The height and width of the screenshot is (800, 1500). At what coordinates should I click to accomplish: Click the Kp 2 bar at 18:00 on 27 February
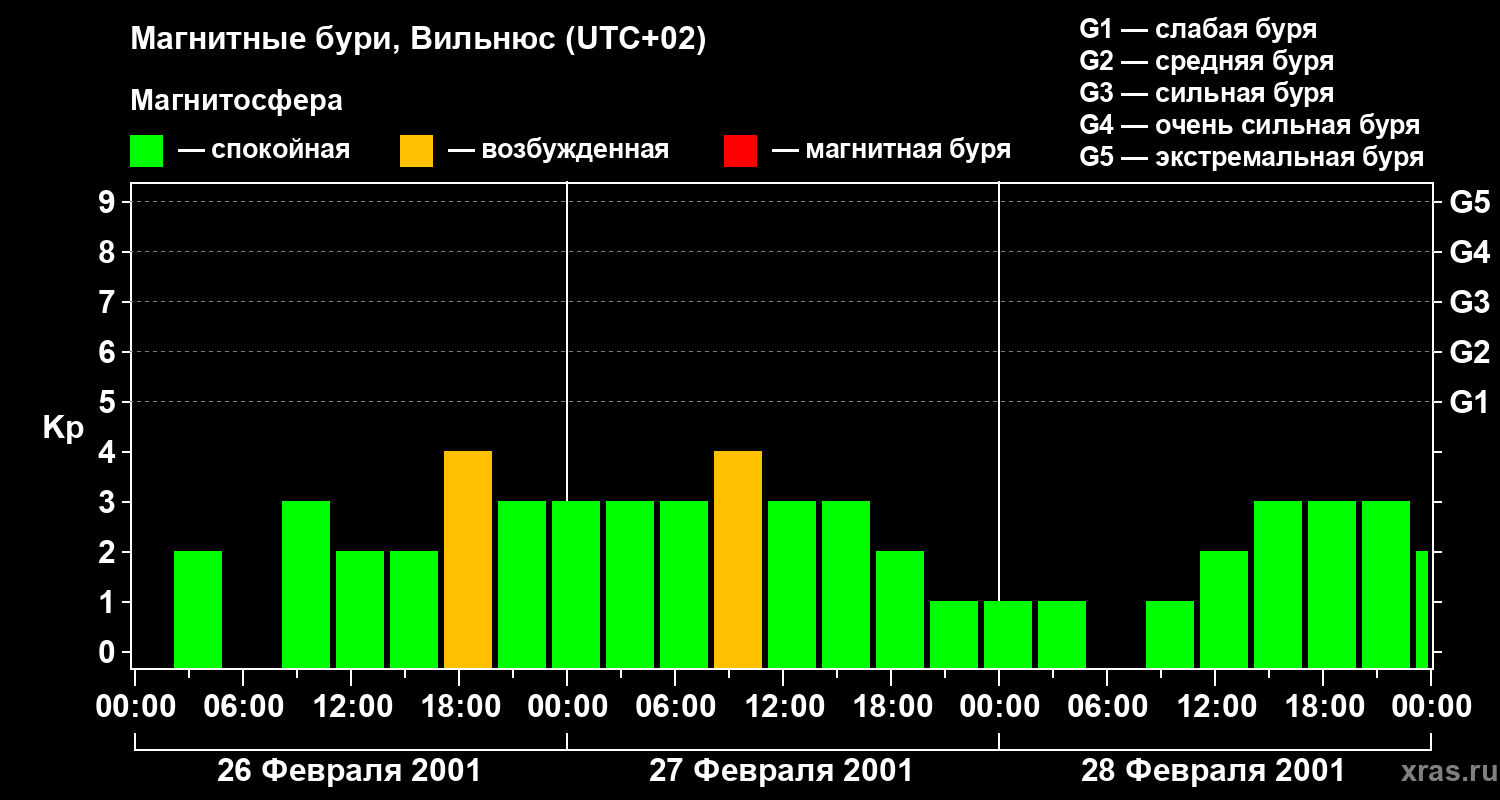point(900,609)
